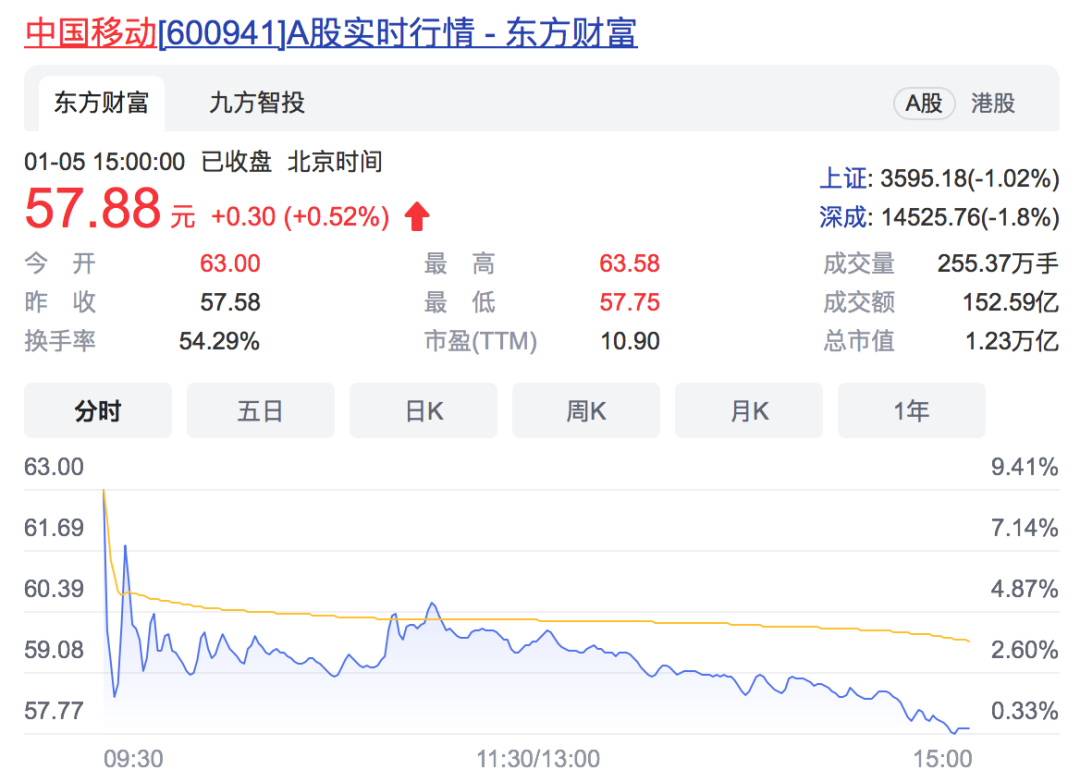Viewport: 1080px width, 782px height.
Task: Open the 月K monthly chart
Action: pos(748,410)
